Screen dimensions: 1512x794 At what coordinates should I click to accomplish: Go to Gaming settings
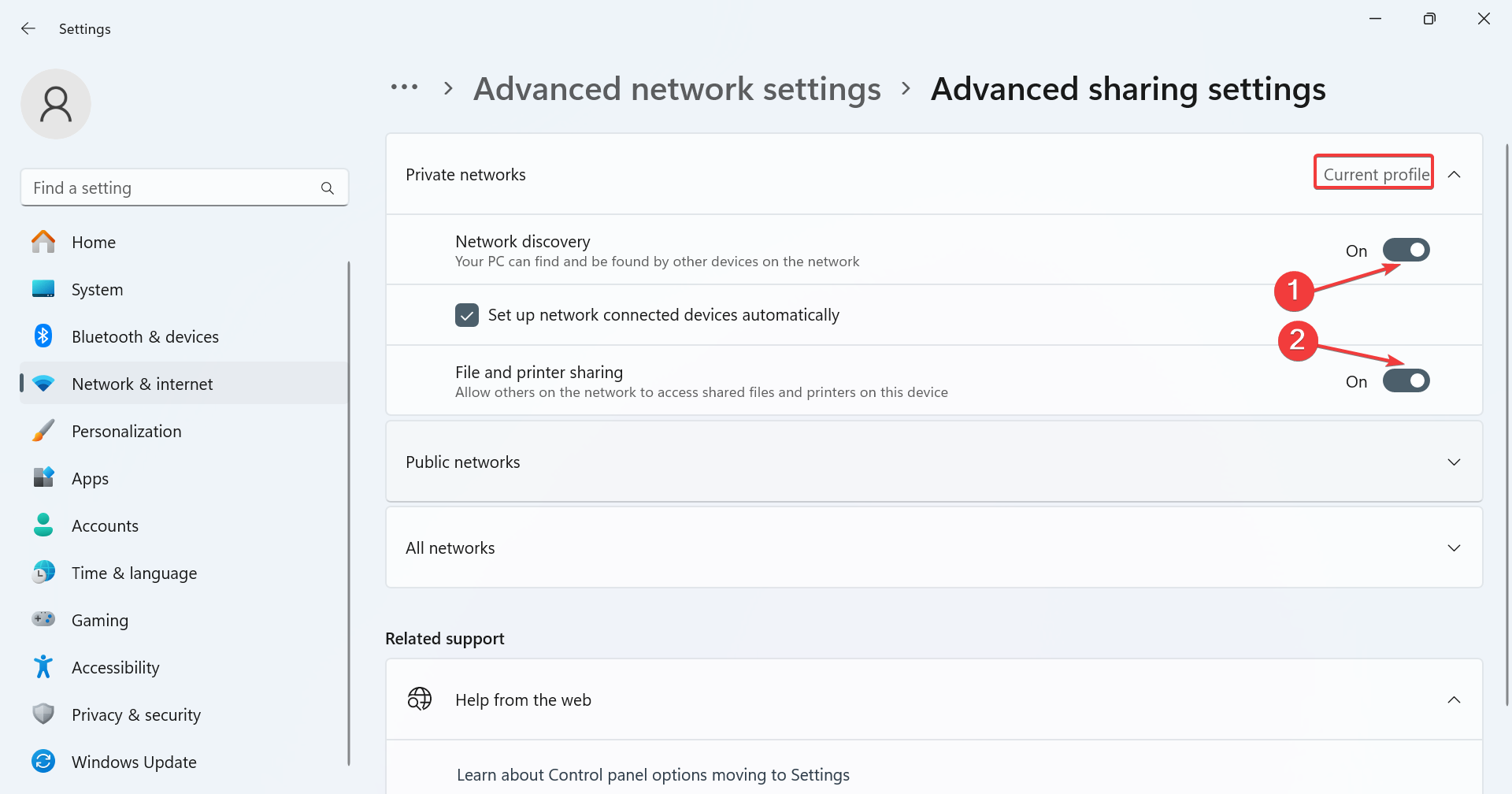coord(184,620)
